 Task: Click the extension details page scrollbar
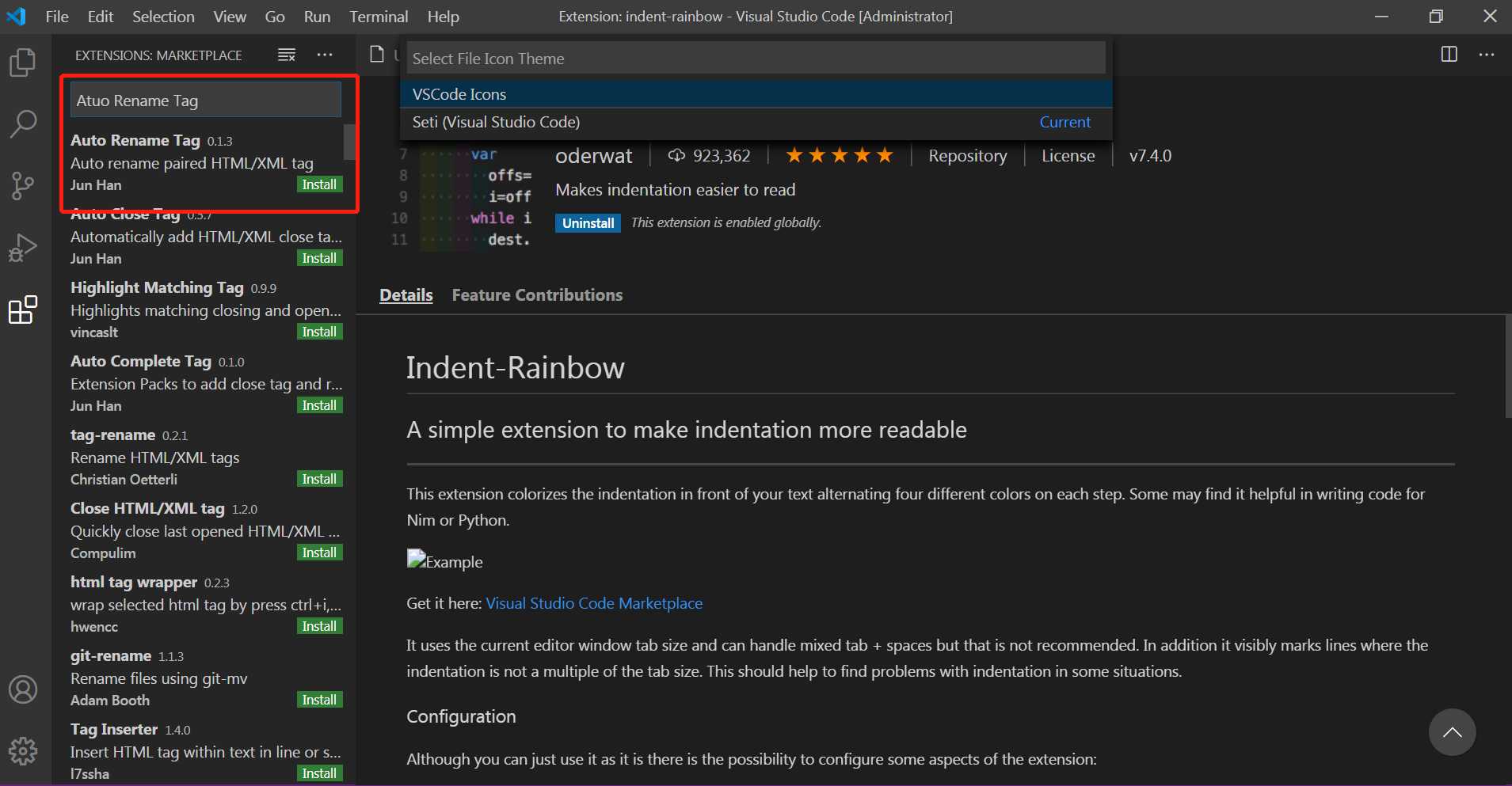coord(1507,366)
